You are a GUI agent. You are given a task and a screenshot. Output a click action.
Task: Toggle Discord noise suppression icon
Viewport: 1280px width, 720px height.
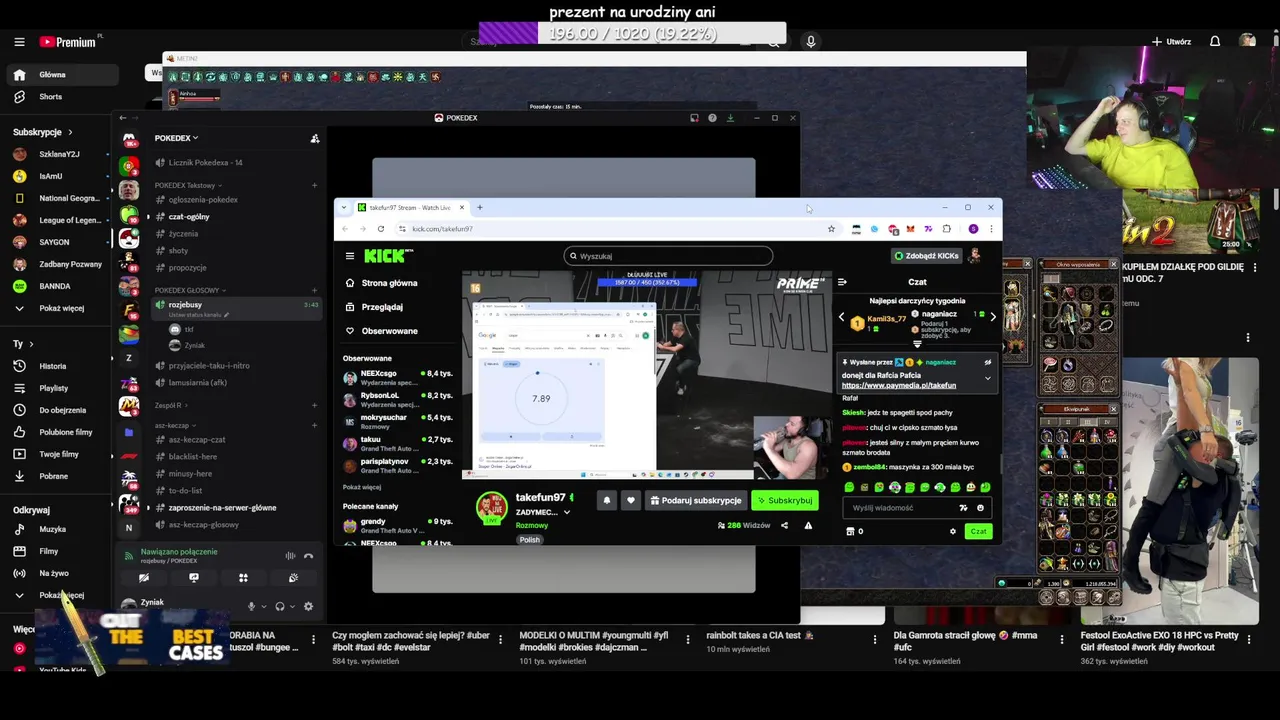[290, 556]
